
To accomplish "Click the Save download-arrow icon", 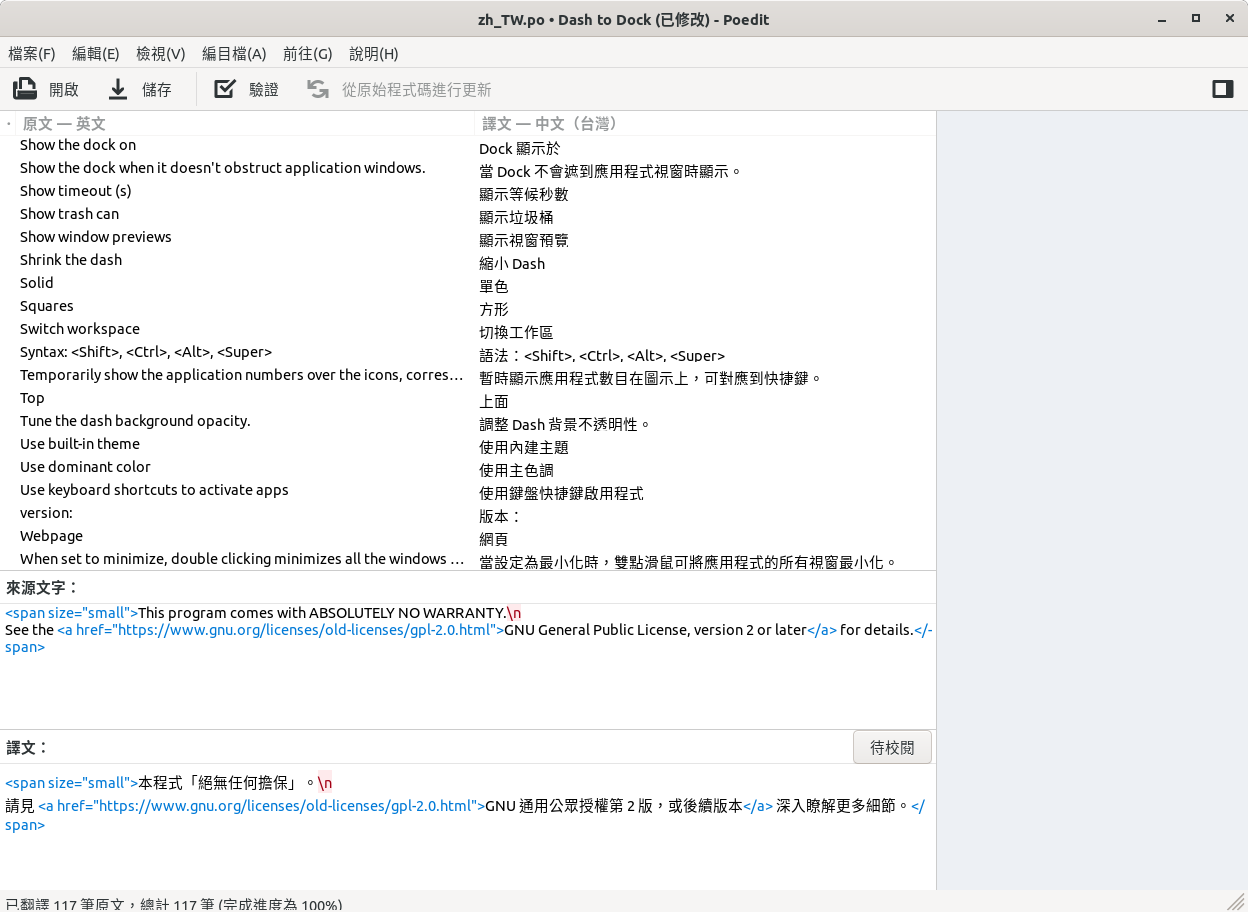I will [x=118, y=89].
